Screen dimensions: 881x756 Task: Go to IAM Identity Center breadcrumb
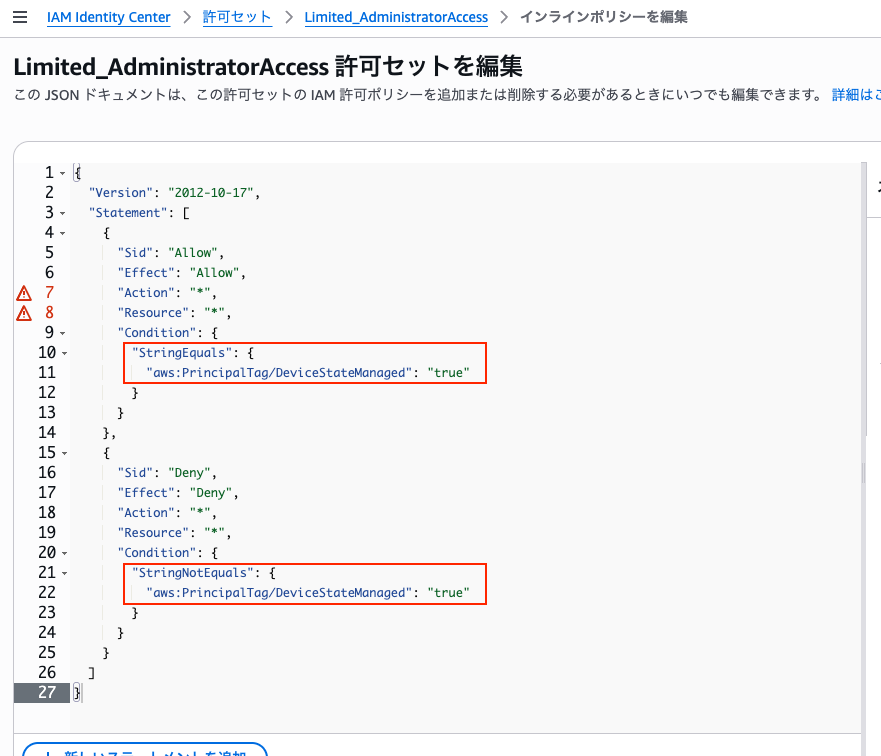[108, 17]
